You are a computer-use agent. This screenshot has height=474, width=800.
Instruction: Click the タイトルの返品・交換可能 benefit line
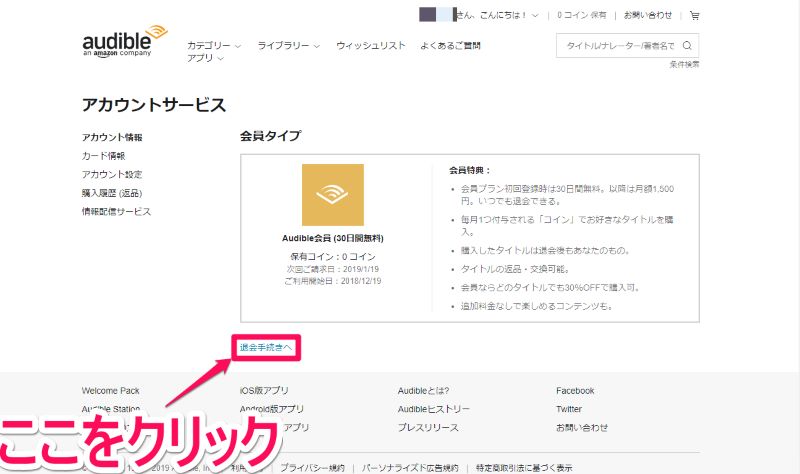click(x=515, y=269)
